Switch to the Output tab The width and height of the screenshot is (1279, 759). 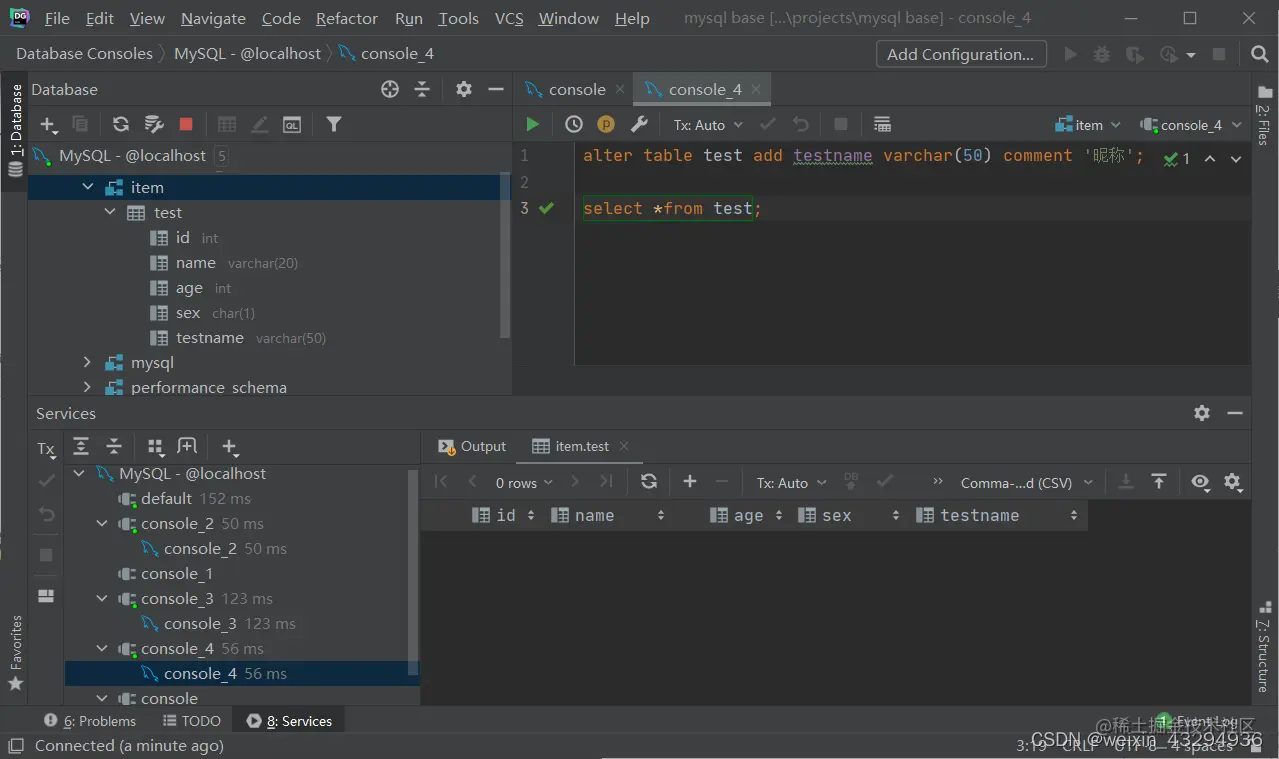[x=473, y=446]
